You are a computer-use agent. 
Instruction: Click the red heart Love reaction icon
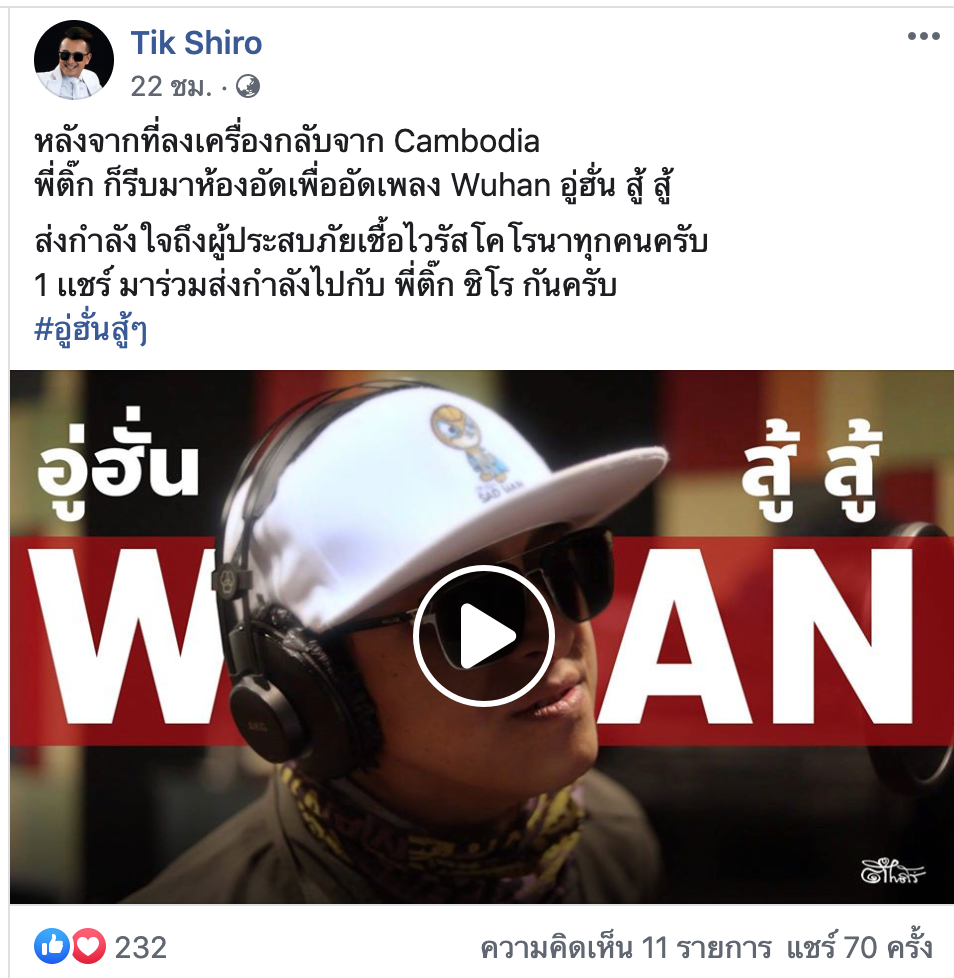(x=89, y=947)
